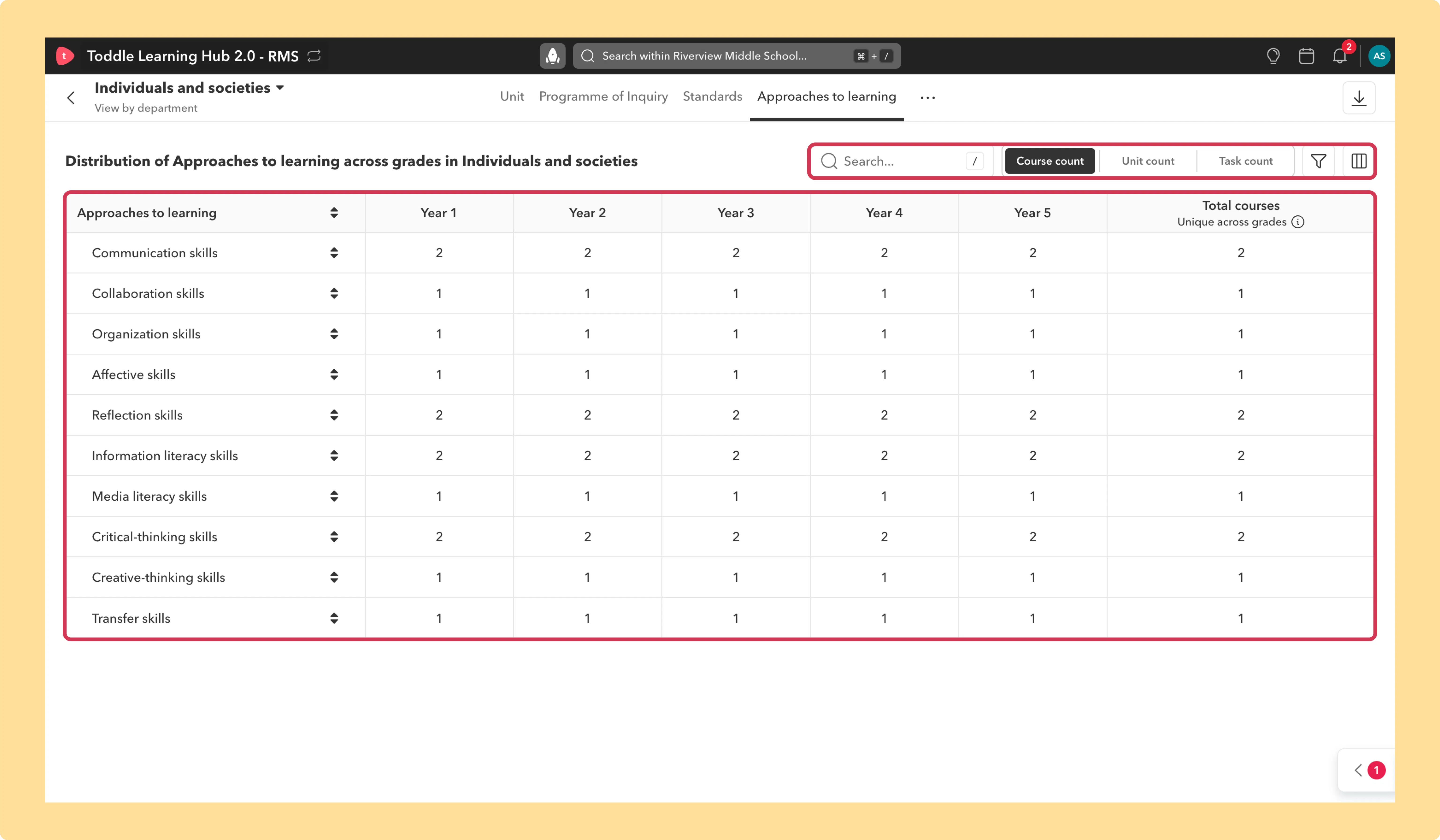Click Transfer skills Year 5 count
This screenshot has height=840, width=1440.
tap(1033, 618)
